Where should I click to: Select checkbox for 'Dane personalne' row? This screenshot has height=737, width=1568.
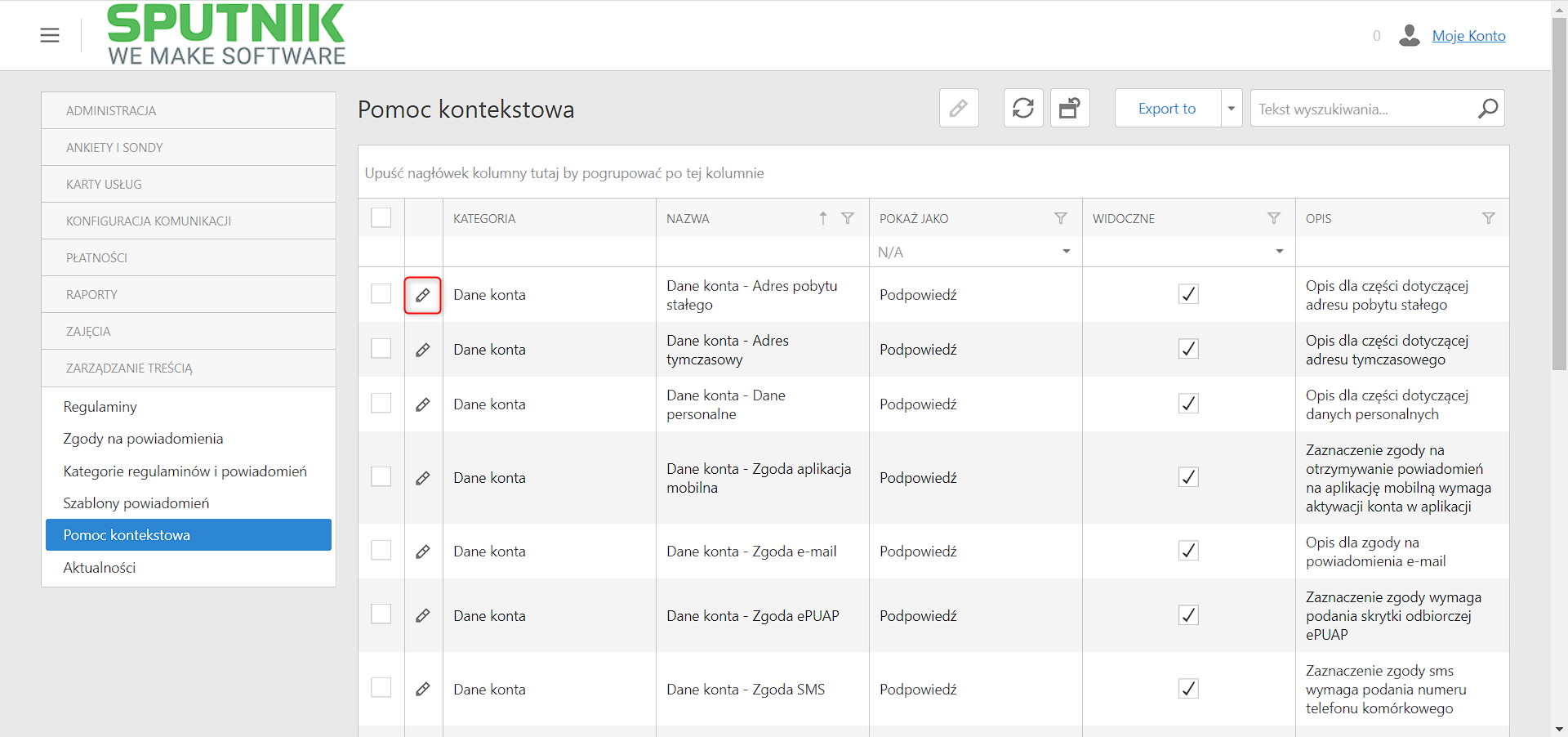(x=381, y=403)
